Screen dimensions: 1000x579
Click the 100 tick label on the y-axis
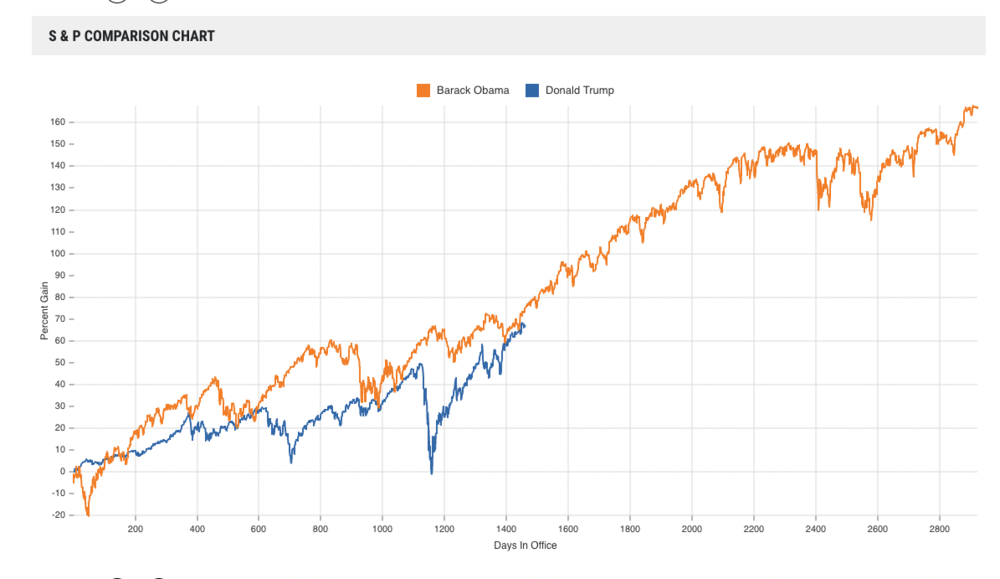[57, 253]
